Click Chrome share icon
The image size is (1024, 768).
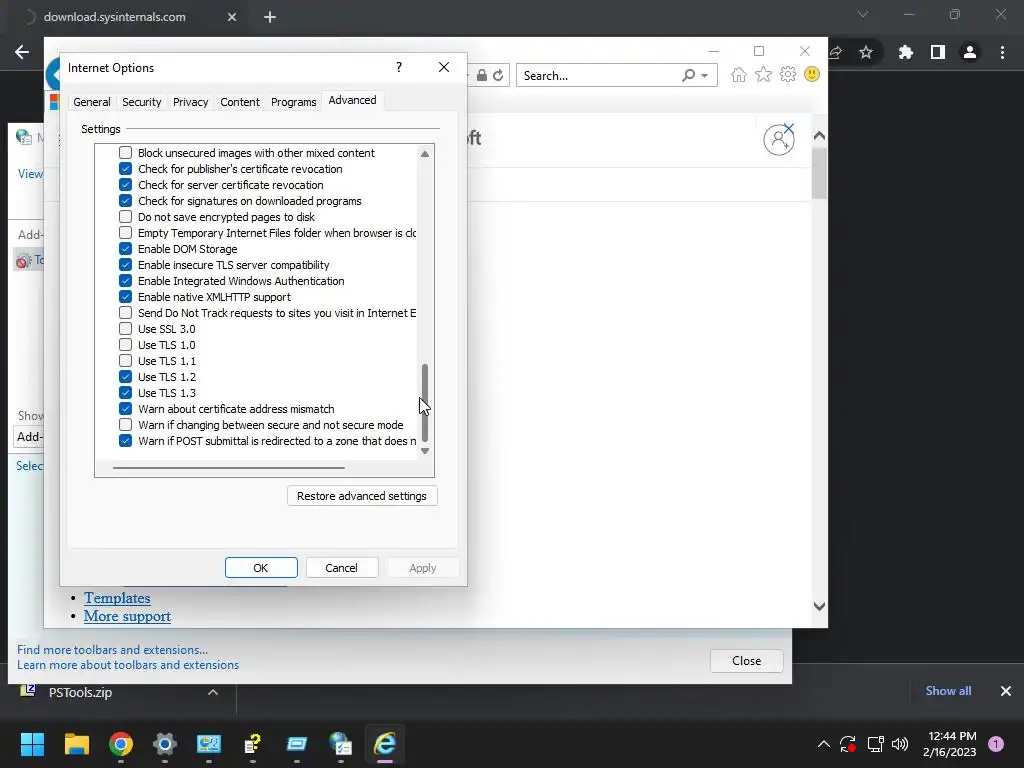click(x=835, y=52)
